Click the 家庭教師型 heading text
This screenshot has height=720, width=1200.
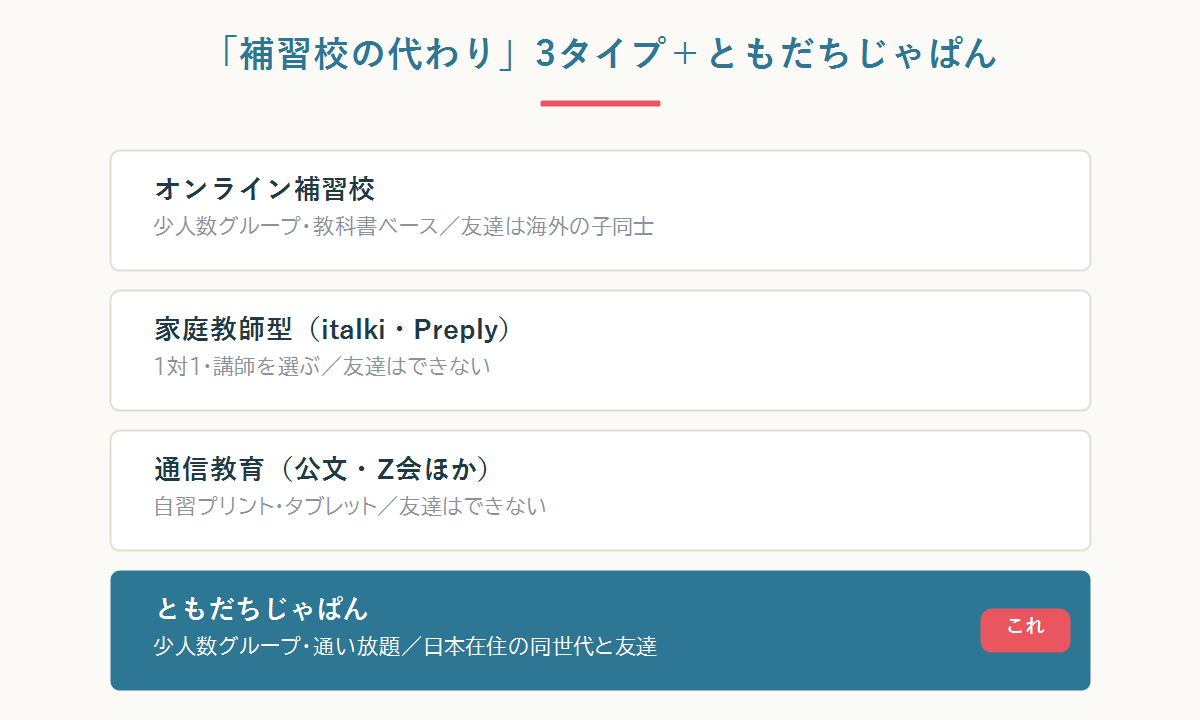click(224, 328)
